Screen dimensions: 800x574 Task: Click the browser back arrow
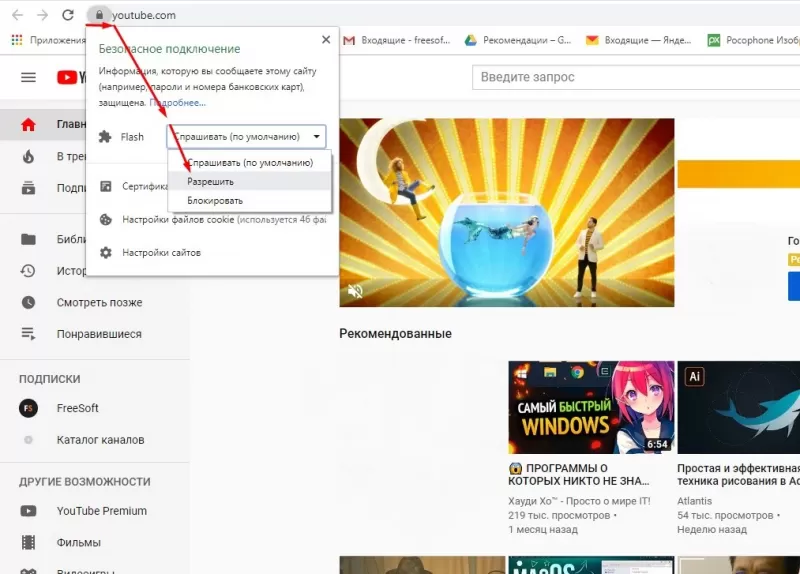point(17,15)
